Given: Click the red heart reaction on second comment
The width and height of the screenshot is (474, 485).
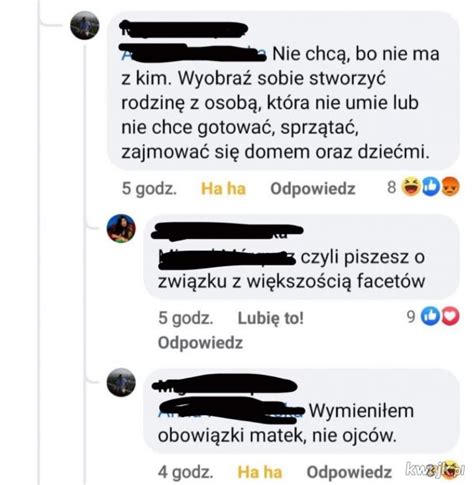Looking at the screenshot, I should point(450,316).
